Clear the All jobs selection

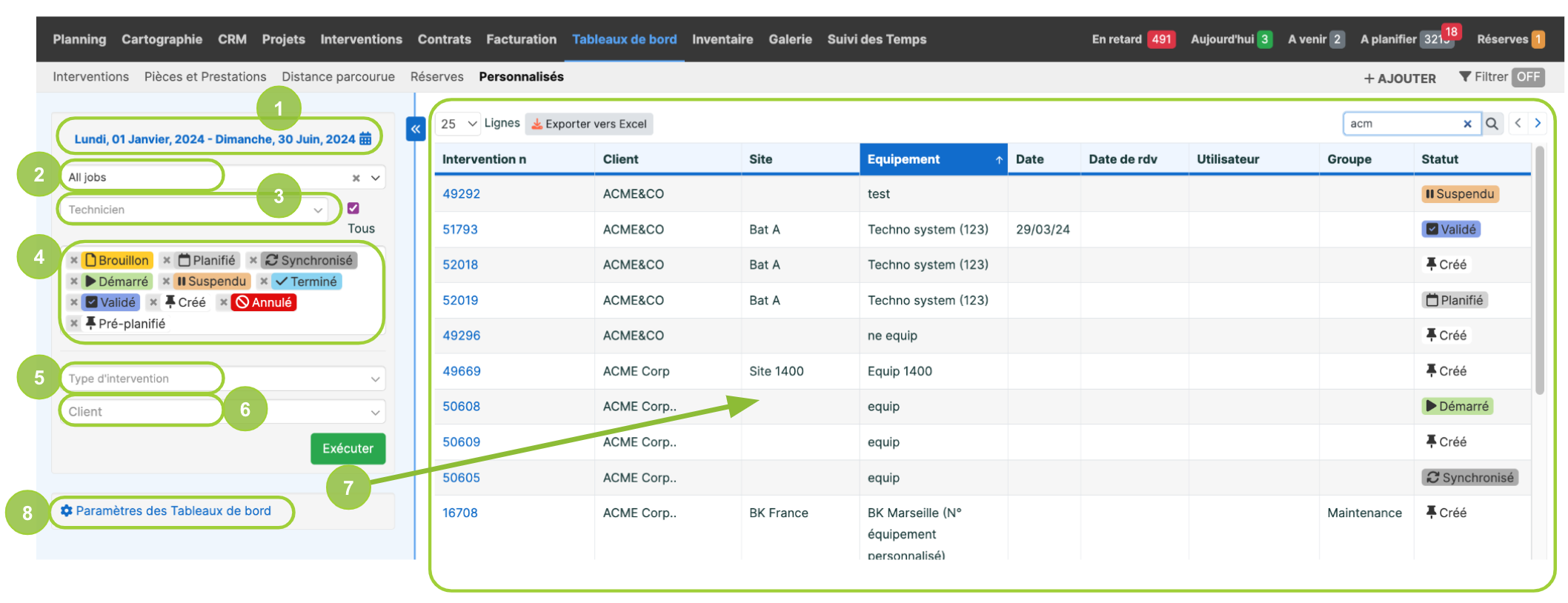click(356, 178)
